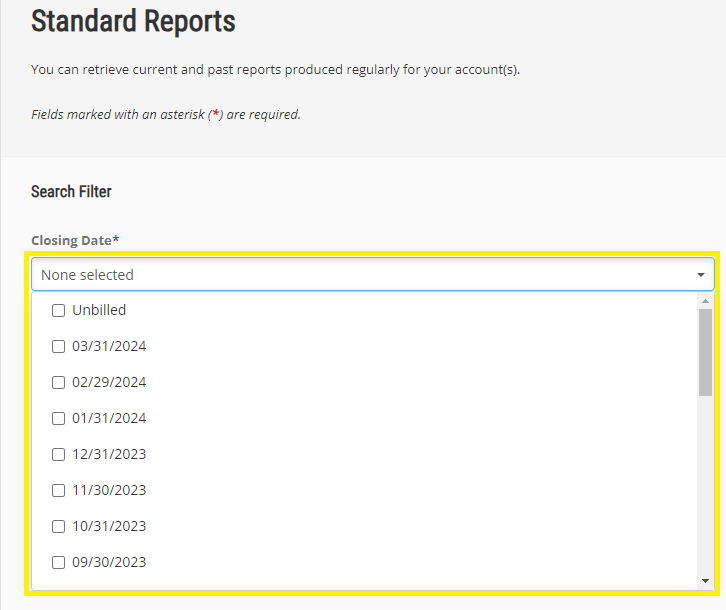Image resolution: width=726 pixels, height=610 pixels.
Task: Click the Closing Date field label
Action: coord(75,240)
